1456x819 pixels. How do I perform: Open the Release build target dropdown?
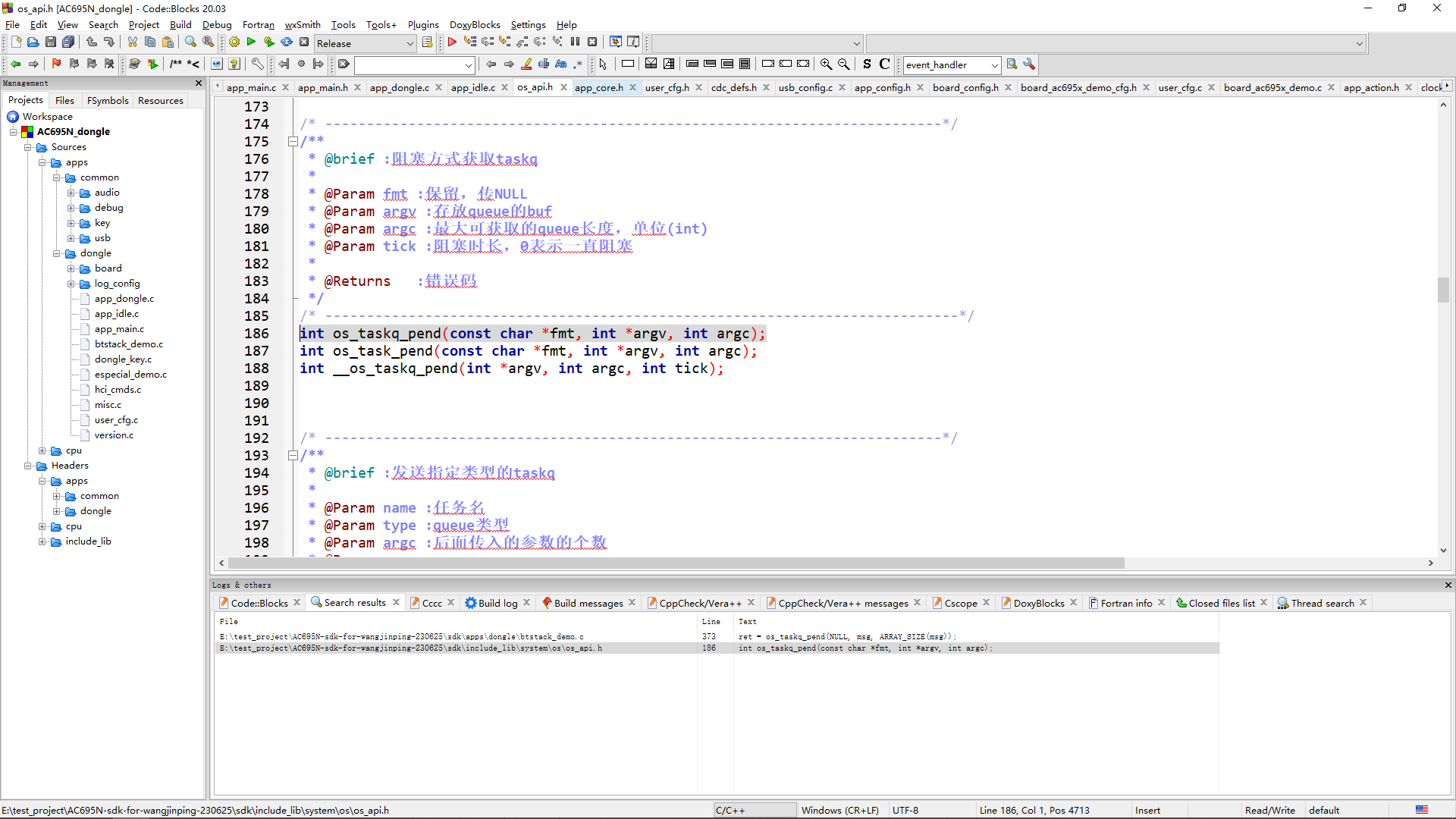(x=408, y=43)
